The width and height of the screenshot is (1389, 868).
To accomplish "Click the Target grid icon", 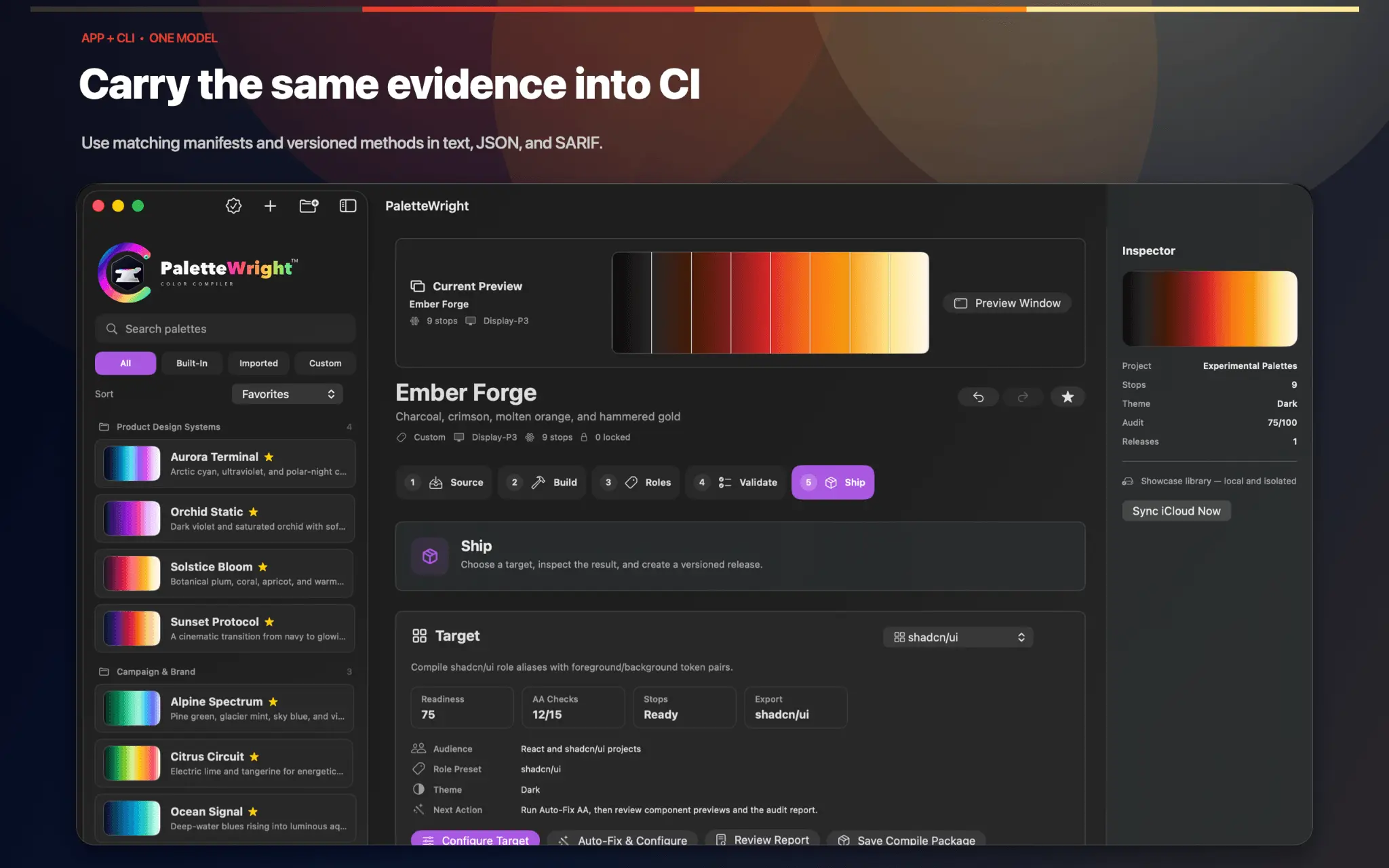I will pos(419,635).
